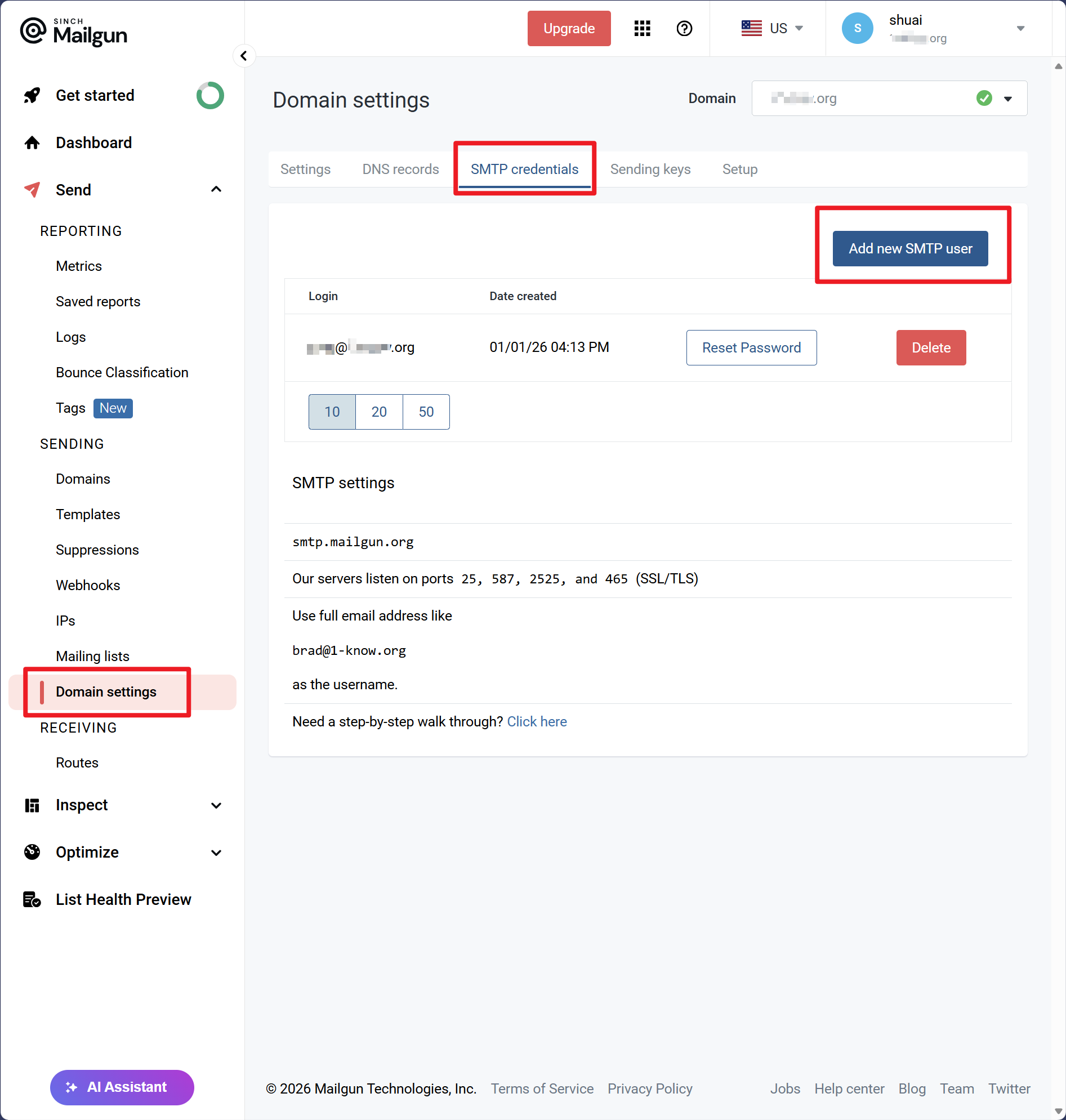Click Add new SMTP user button

[910, 248]
